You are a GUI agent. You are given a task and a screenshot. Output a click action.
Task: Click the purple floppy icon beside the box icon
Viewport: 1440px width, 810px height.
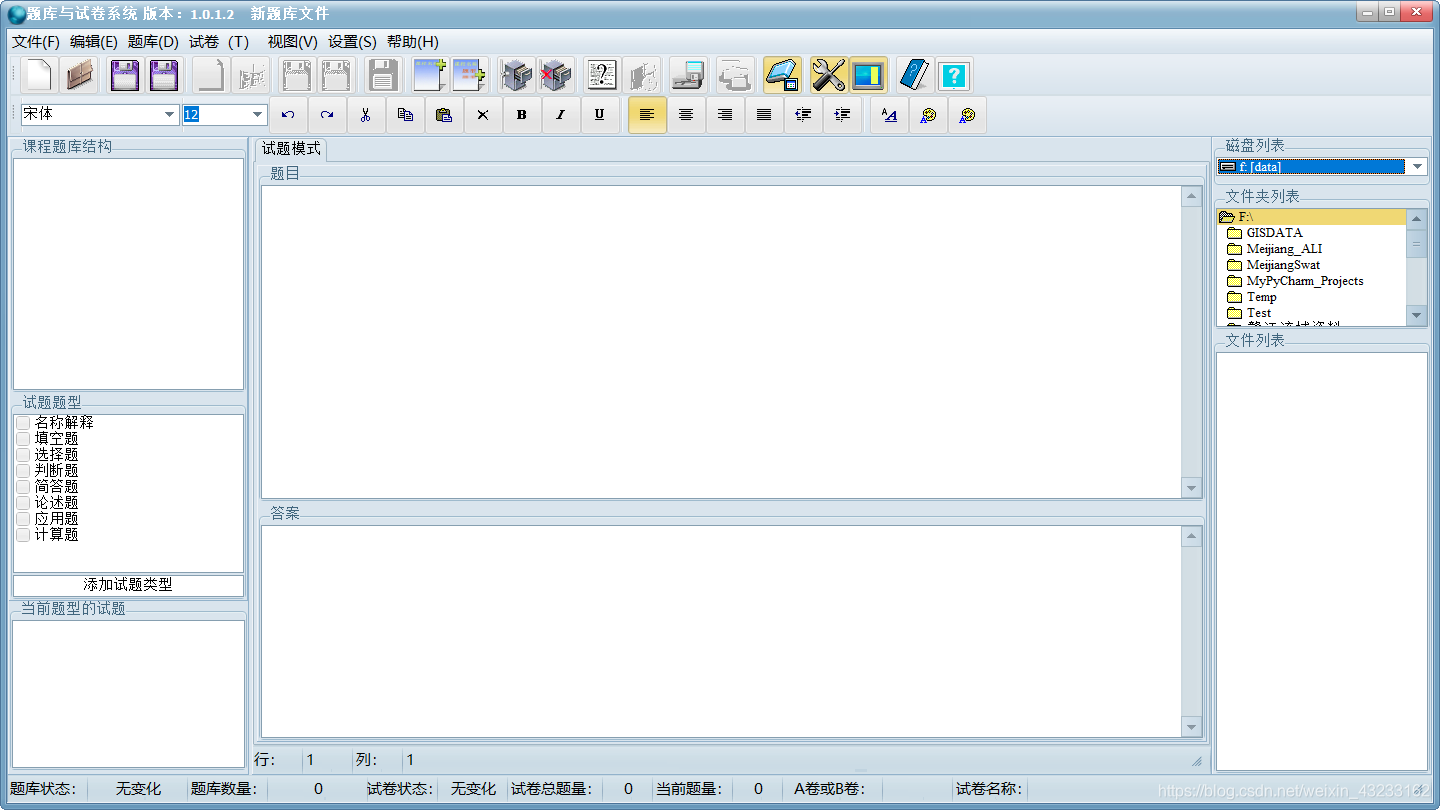125,75
